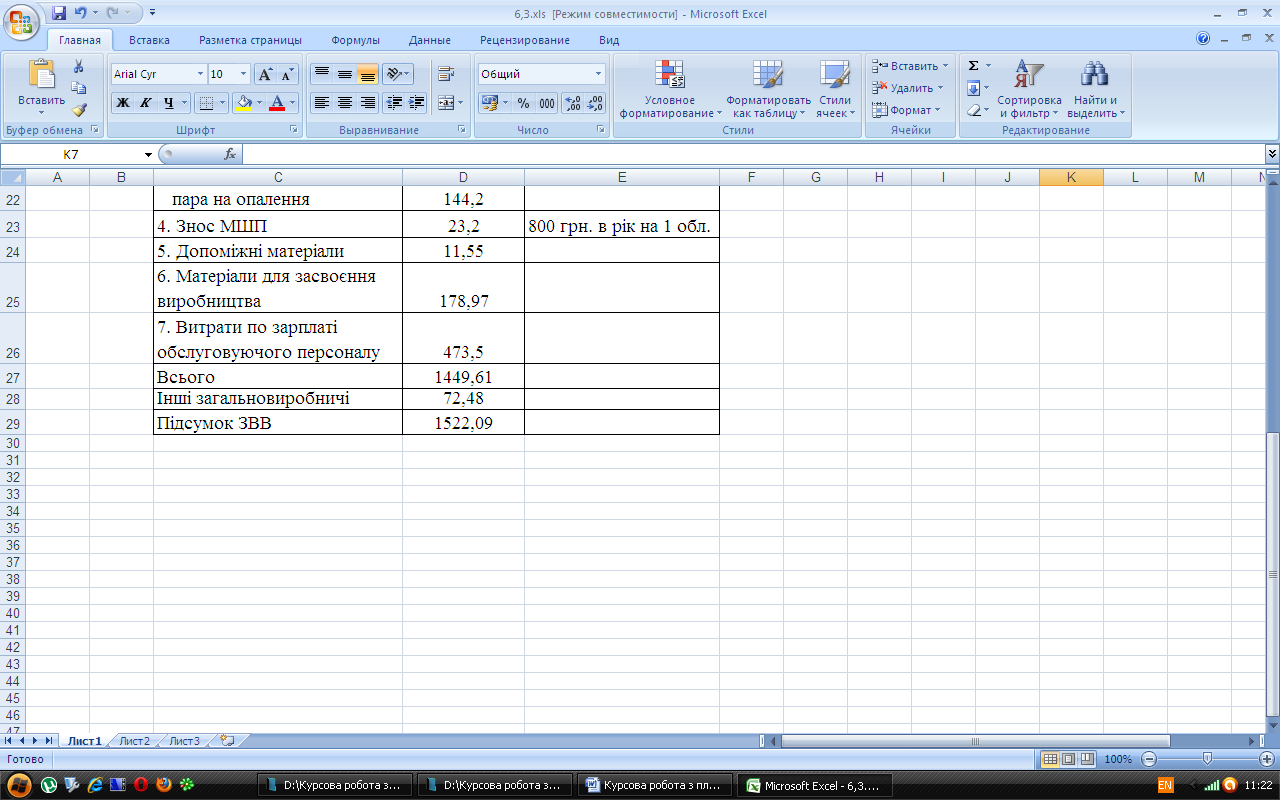Save the workbook from Quick Access toolbar
The image size is (1280, 800).
(59, 13)
